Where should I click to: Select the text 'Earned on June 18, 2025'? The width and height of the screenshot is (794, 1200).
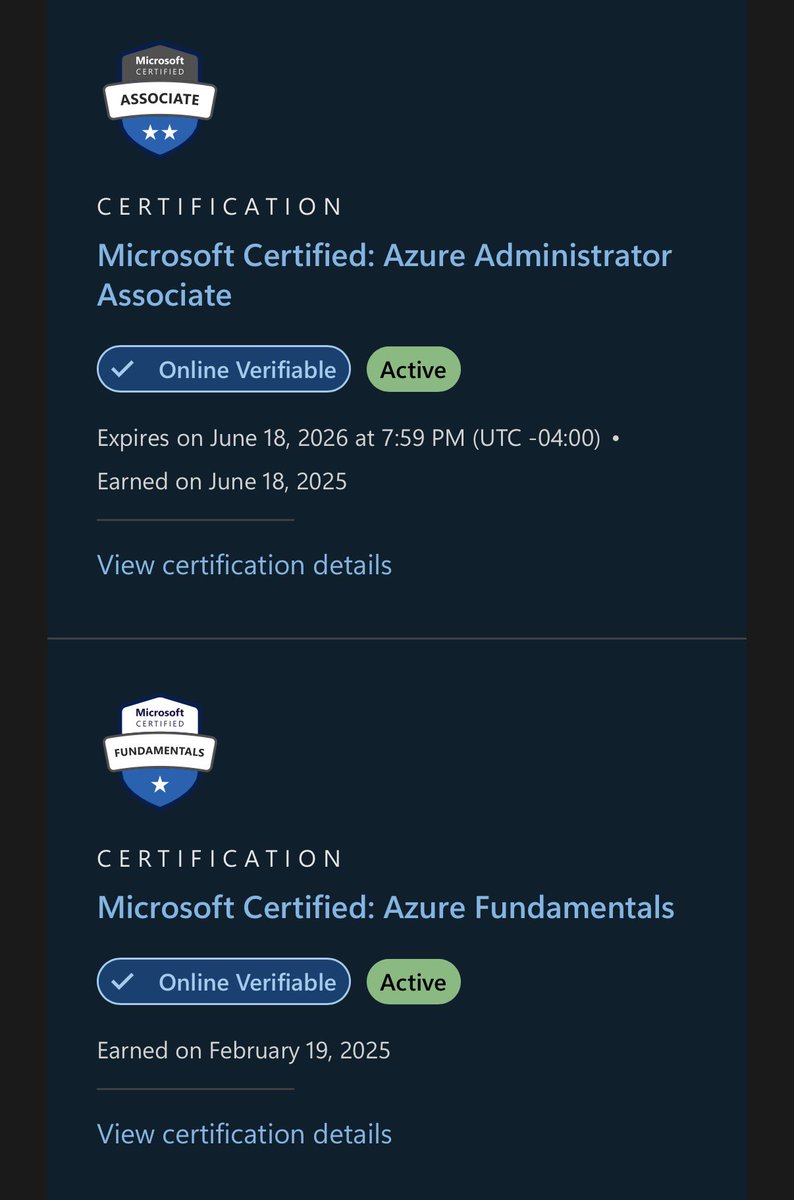[x=222, y=481]
